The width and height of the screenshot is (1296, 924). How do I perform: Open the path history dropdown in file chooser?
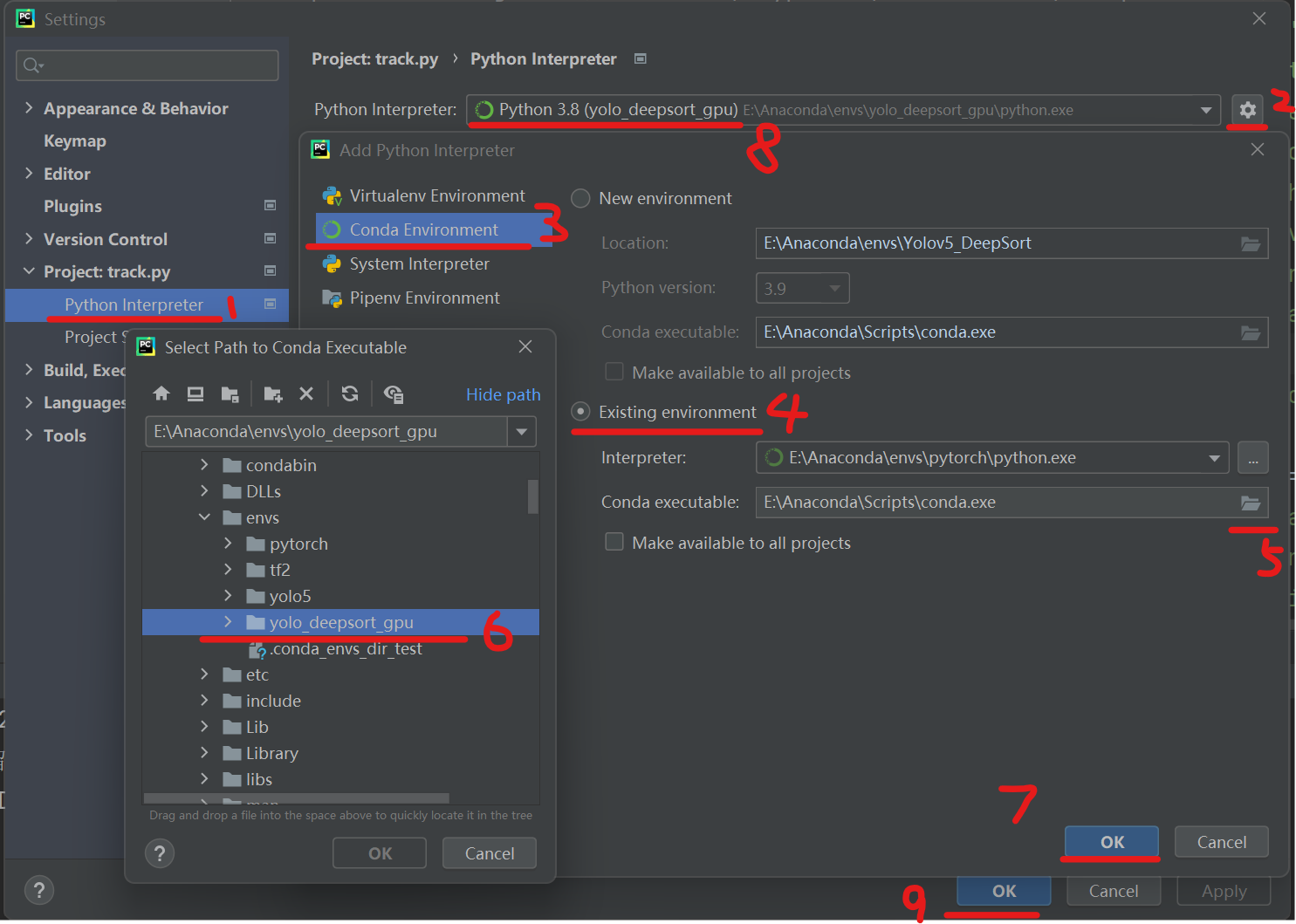tap(522, 431)
